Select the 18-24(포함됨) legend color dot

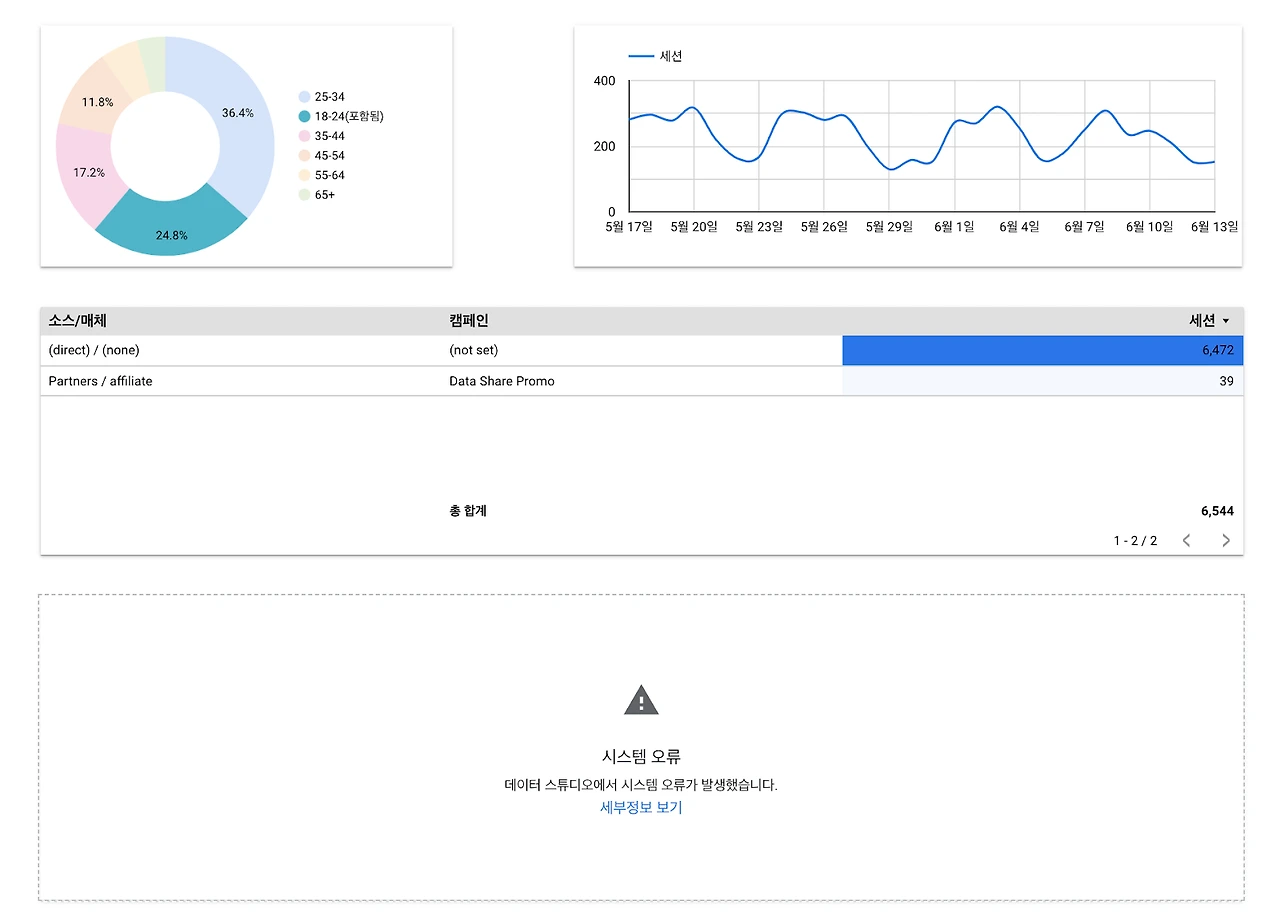coord(304,116)
